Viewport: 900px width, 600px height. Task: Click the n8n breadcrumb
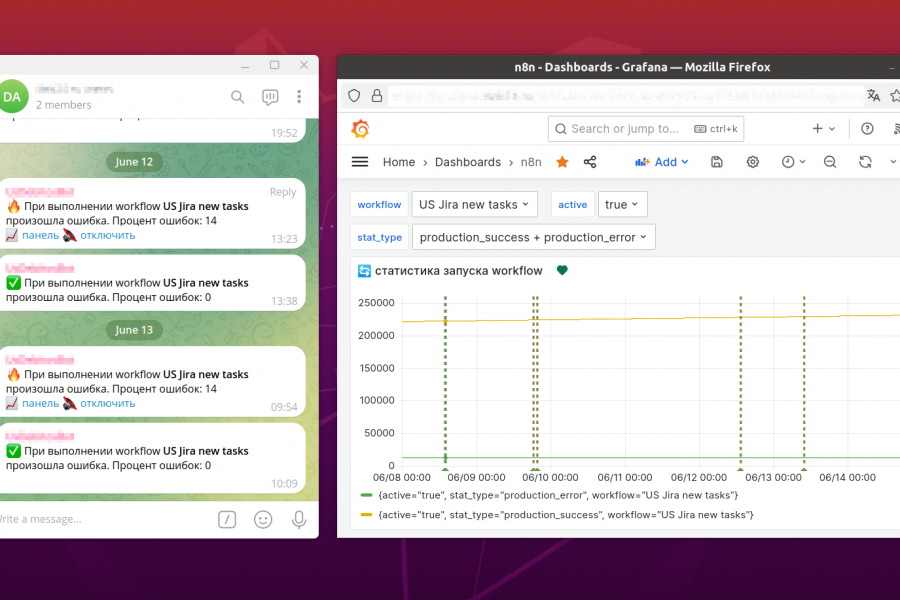(531, 162)
